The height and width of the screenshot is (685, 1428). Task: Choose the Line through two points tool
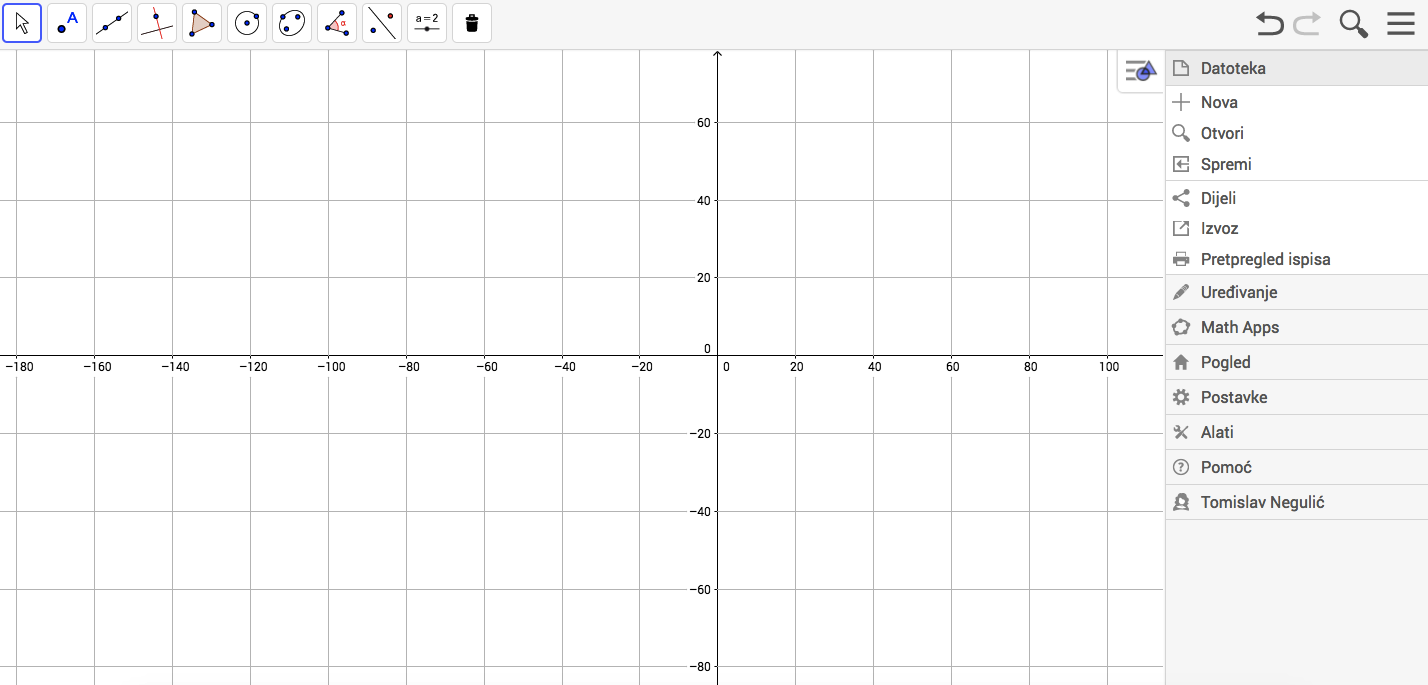[x=112, y=23]
